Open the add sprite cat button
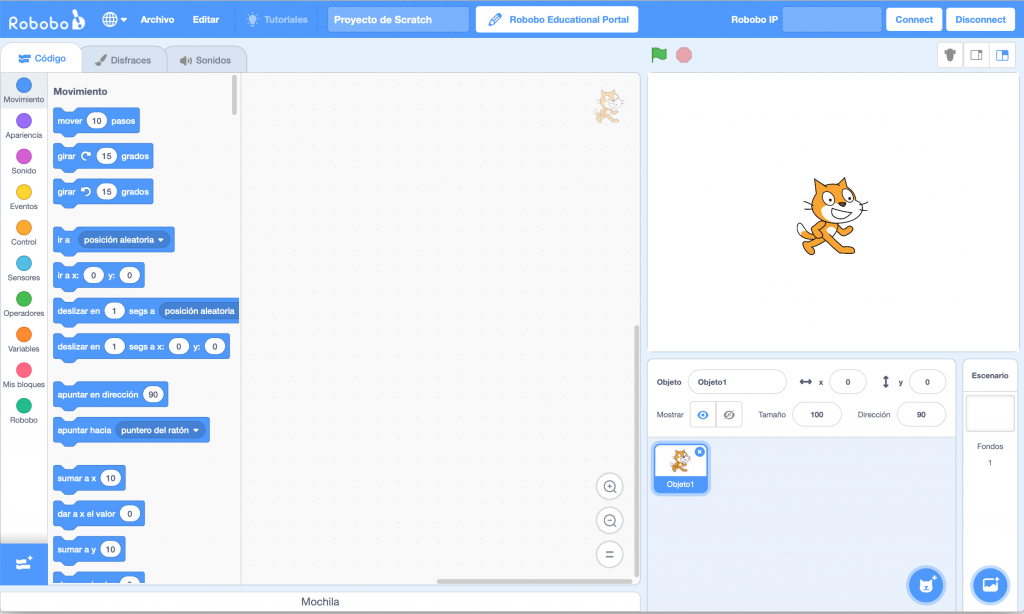 pos(925,584)
